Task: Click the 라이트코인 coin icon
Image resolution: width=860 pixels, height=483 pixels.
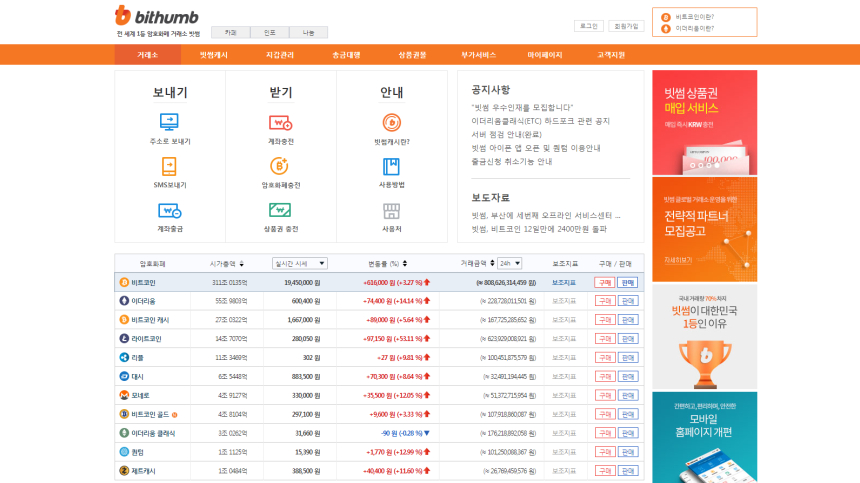Action: point(124,339)
